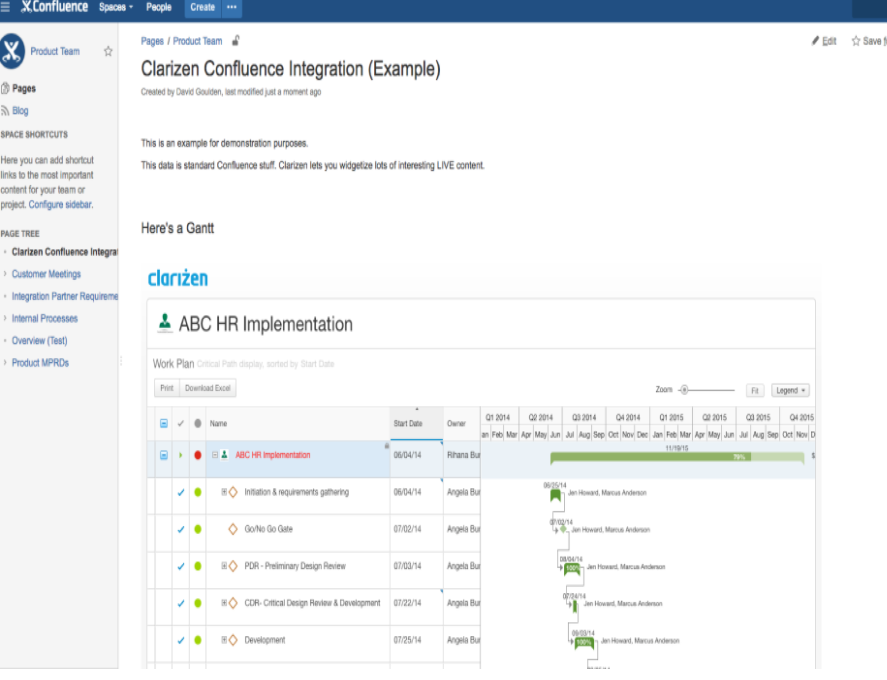Click the Confluence logo

click(54, 7)
